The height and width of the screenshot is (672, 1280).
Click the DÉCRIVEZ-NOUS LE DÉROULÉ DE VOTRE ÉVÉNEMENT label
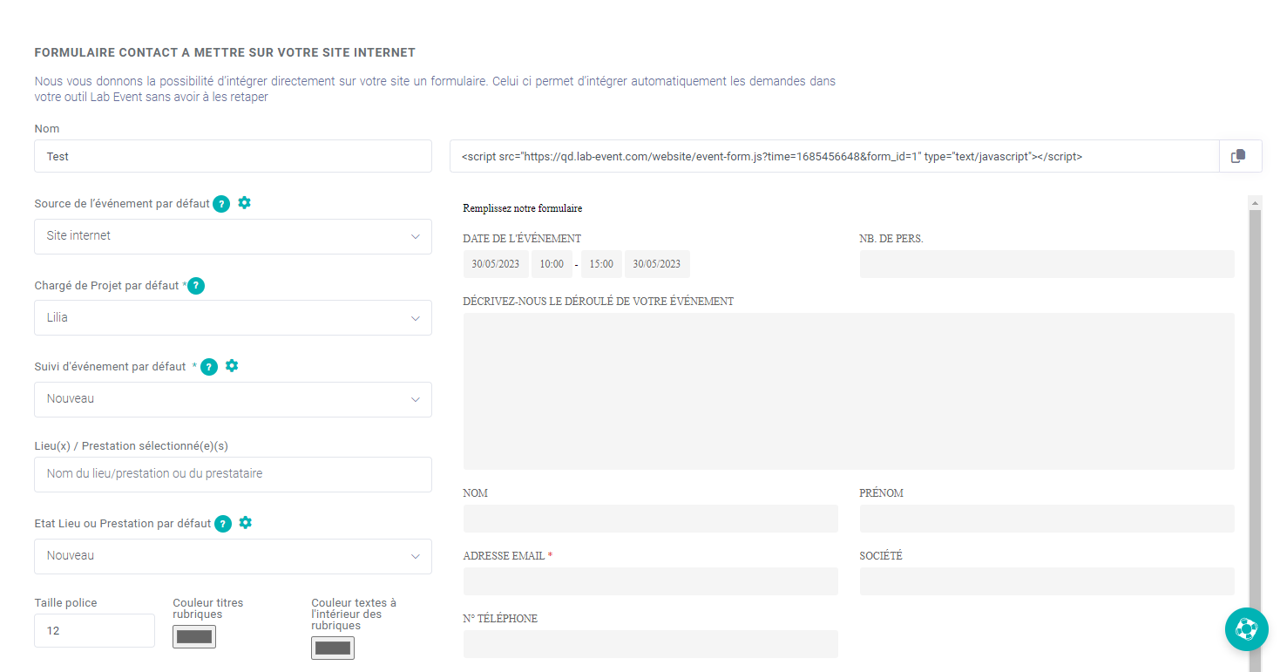coord(598,301)
